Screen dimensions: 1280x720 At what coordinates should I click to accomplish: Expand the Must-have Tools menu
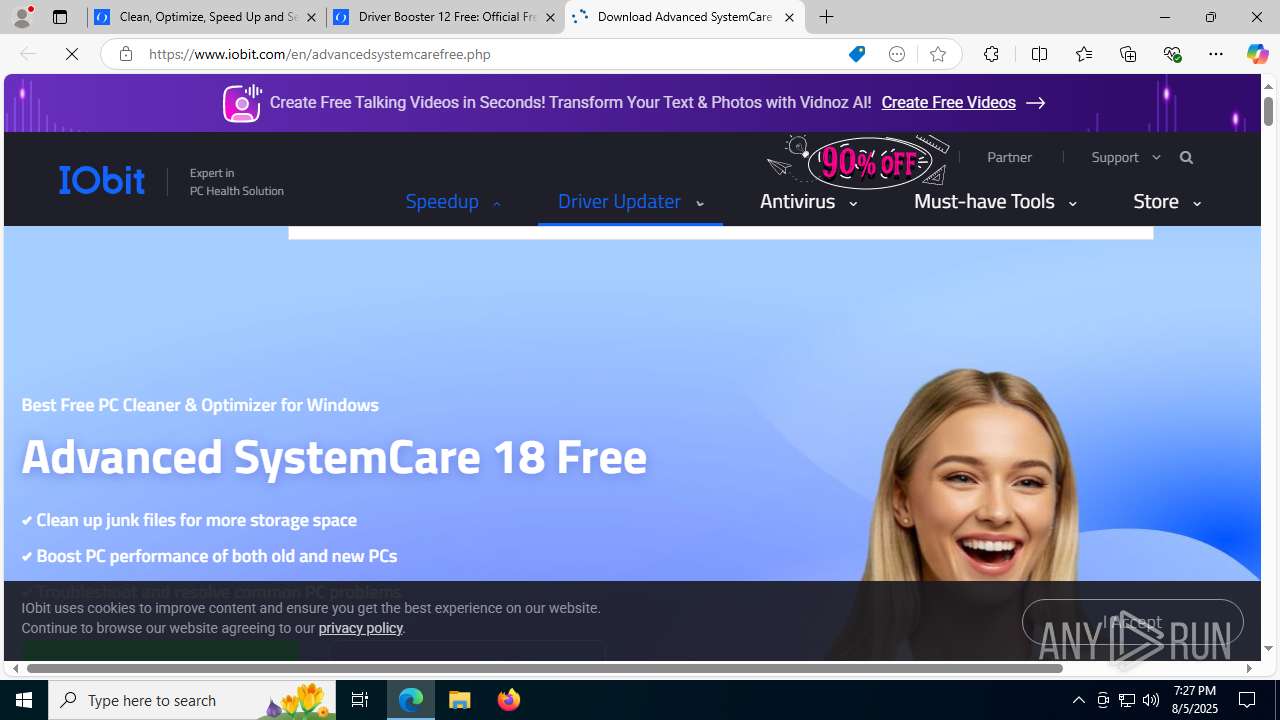(995, 201)
